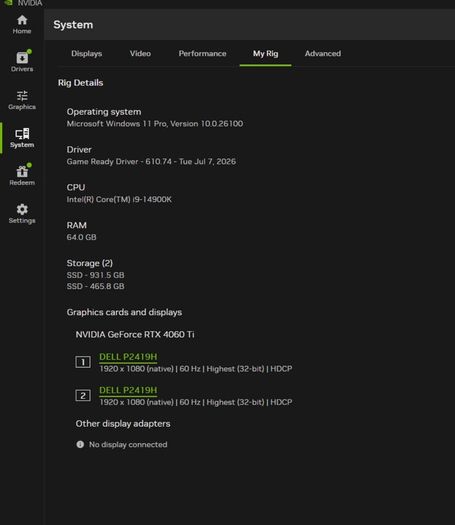This screenshot has width=455, height=525.
Task: Open first DELL P2419H display link
Action: 128,357
